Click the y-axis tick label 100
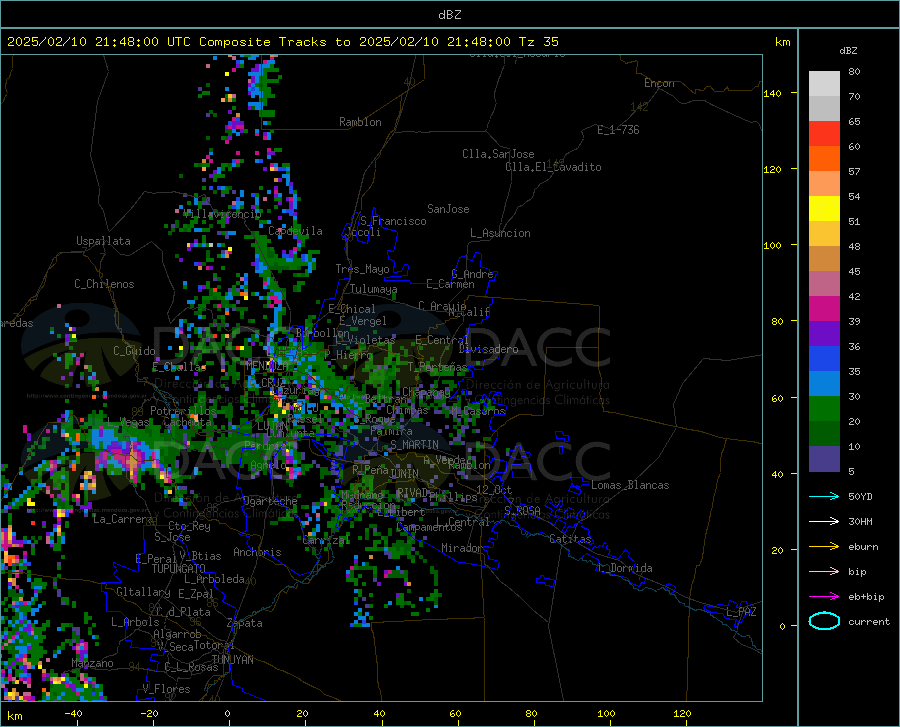This screenshot has height=727, width=900. pos(772,245)
